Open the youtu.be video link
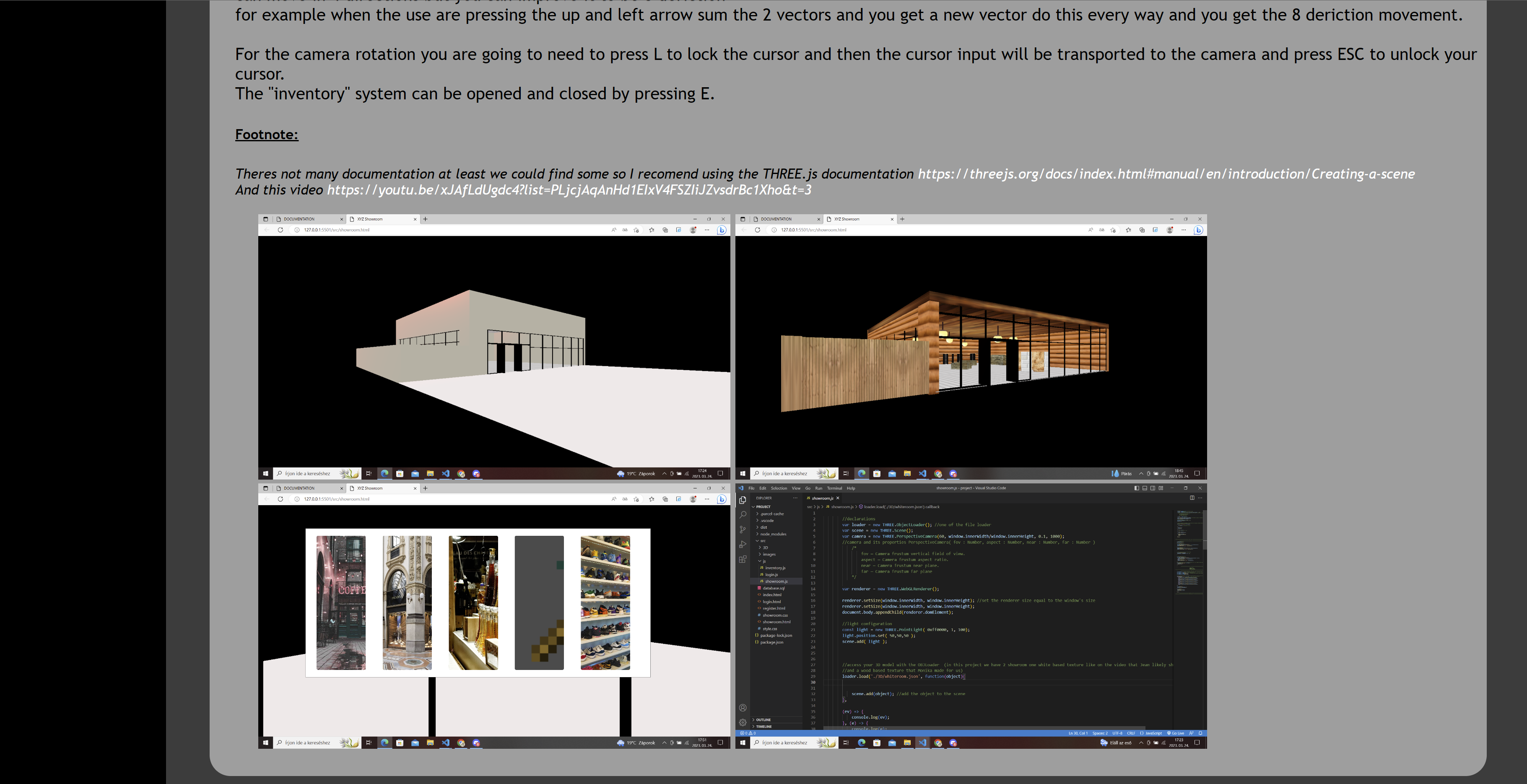1527x784 pixels. (x=569, y=190)
